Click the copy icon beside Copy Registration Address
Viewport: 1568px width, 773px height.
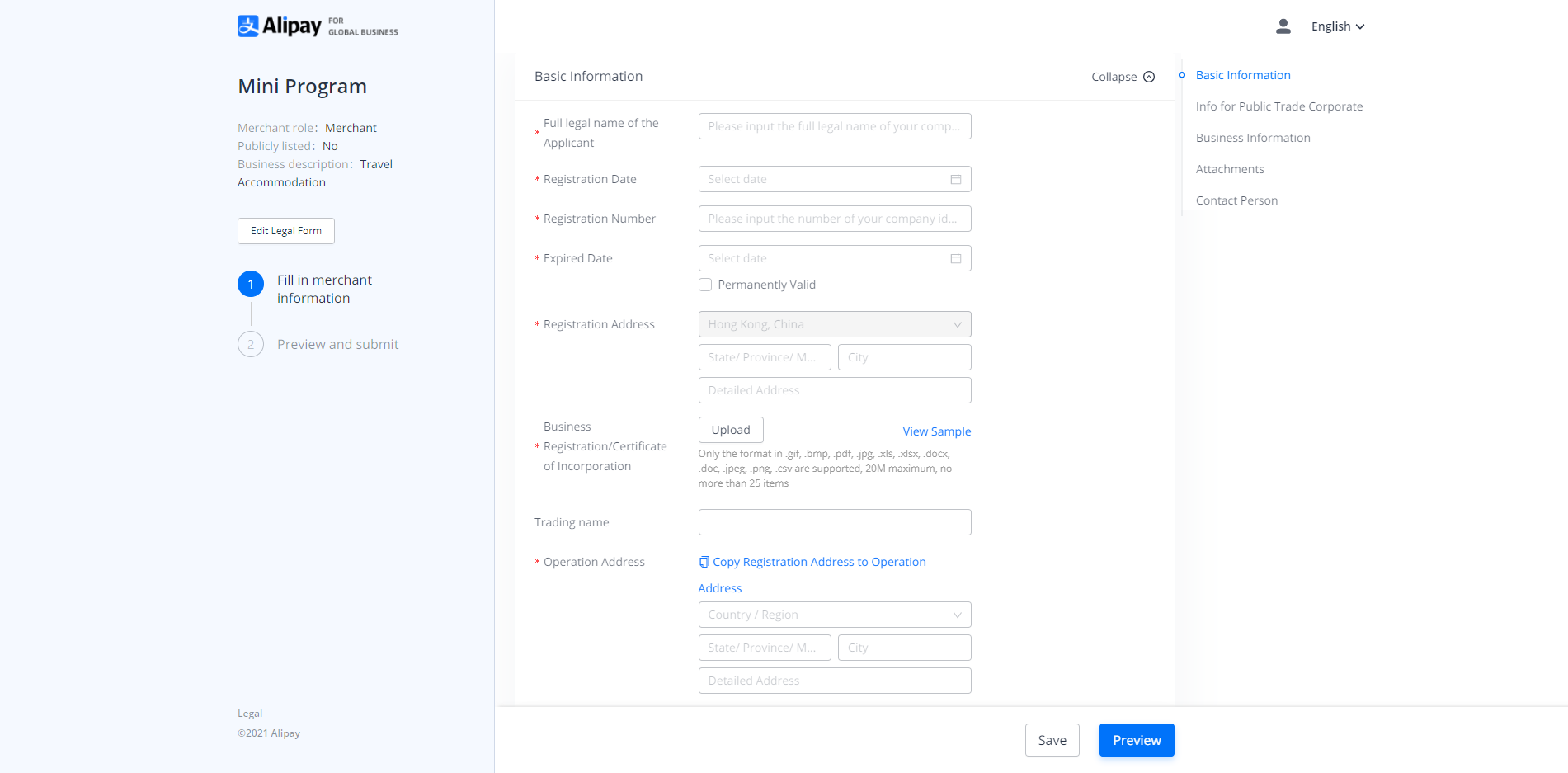tap(704, 562)
